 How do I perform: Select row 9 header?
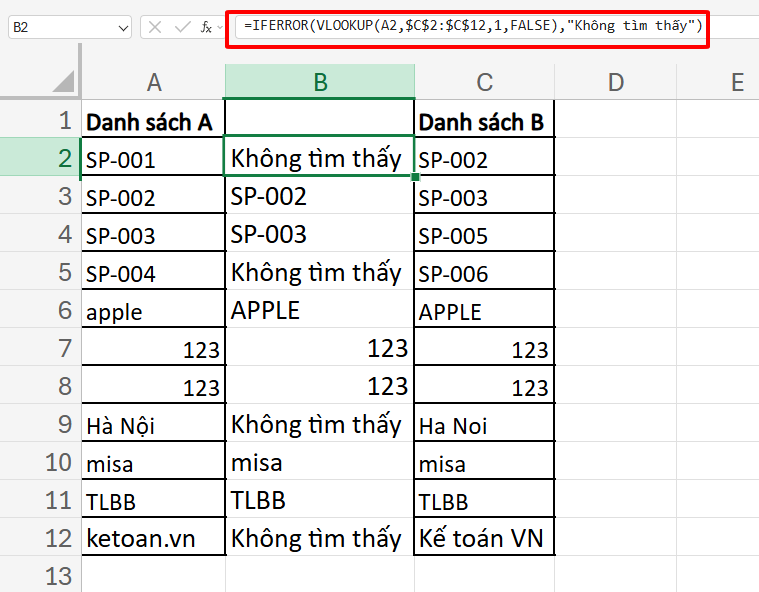pos(41,423)
